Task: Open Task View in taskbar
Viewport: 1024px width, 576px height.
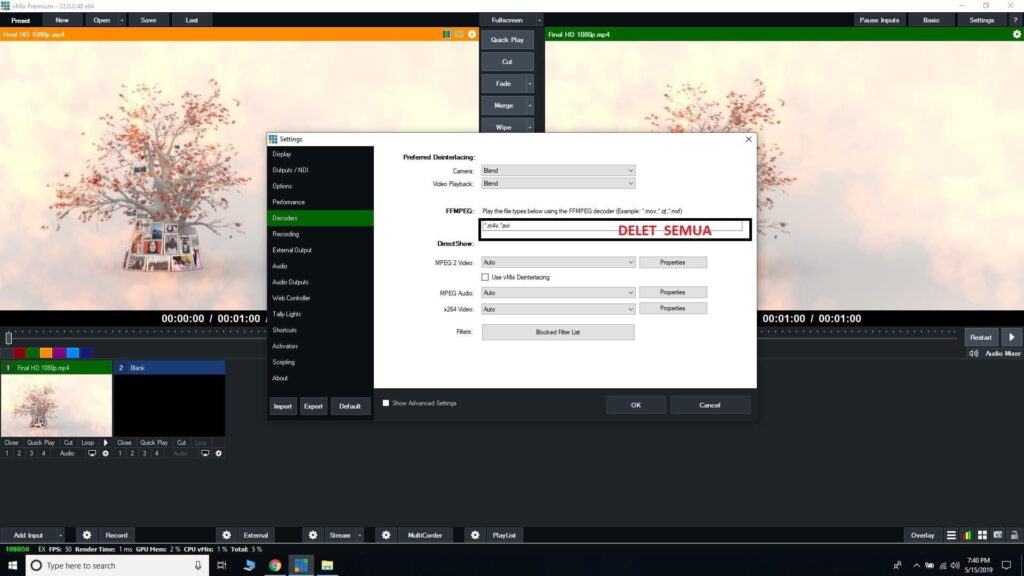Action: [x=221, y=566]
